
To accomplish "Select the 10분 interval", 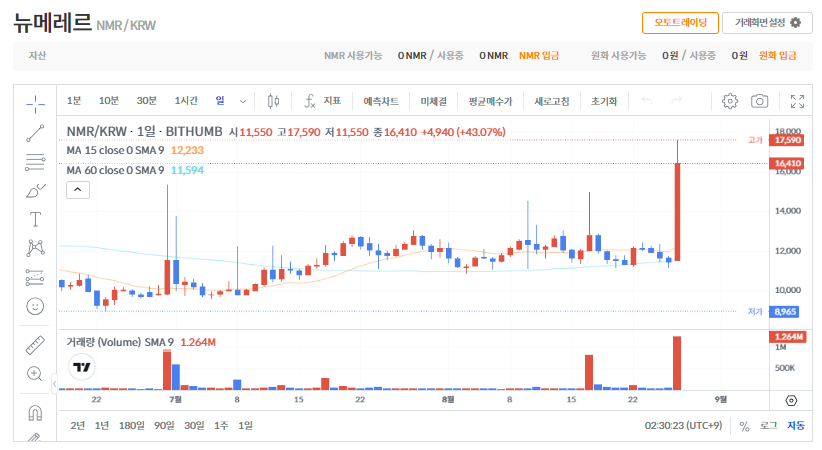I will tap(109, 101).
